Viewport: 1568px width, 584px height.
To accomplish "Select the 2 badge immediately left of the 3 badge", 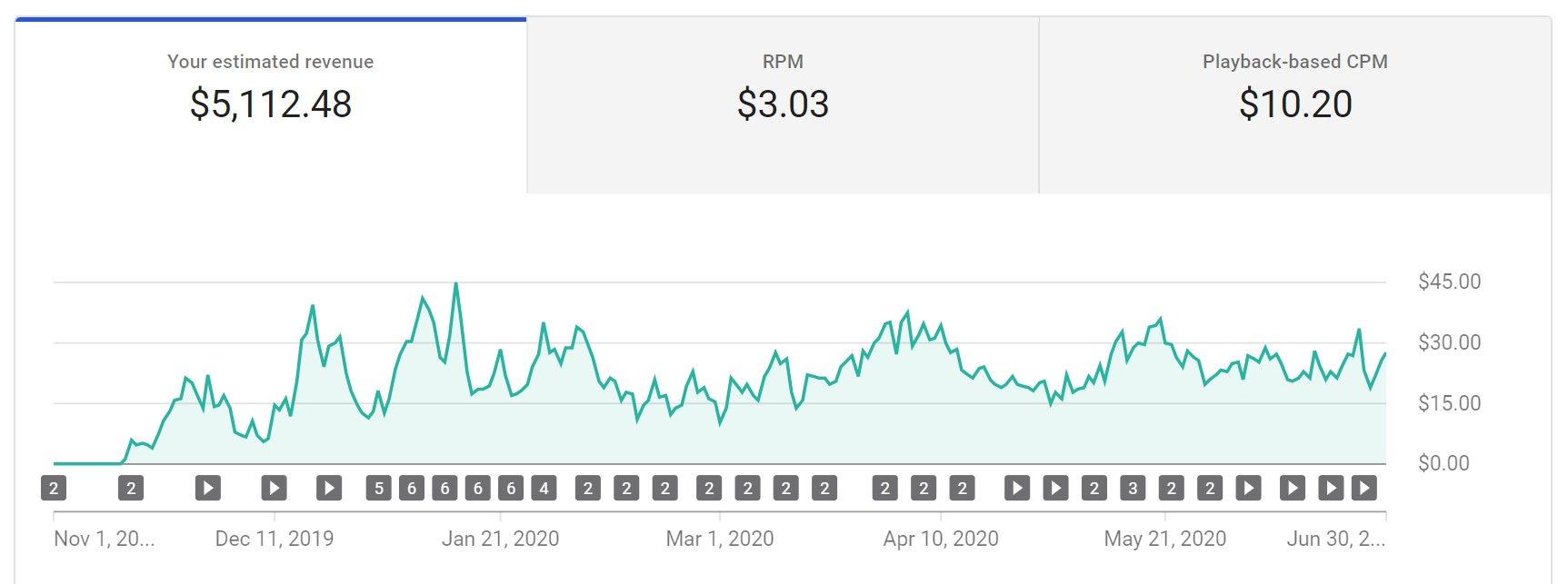I will tap(1094, 489).
